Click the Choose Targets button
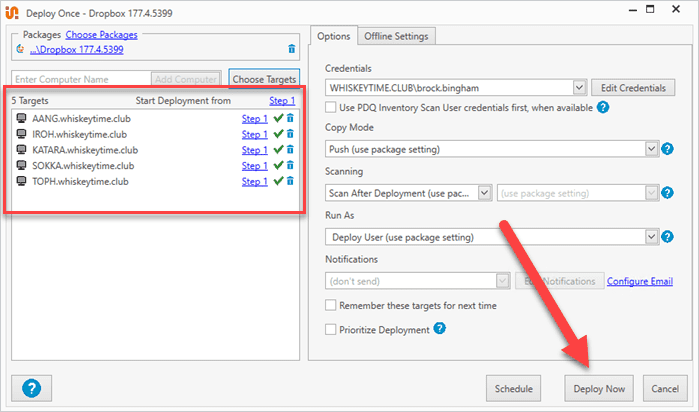The width and height of the screenshot is (699, 412). (x=264, y=79)
